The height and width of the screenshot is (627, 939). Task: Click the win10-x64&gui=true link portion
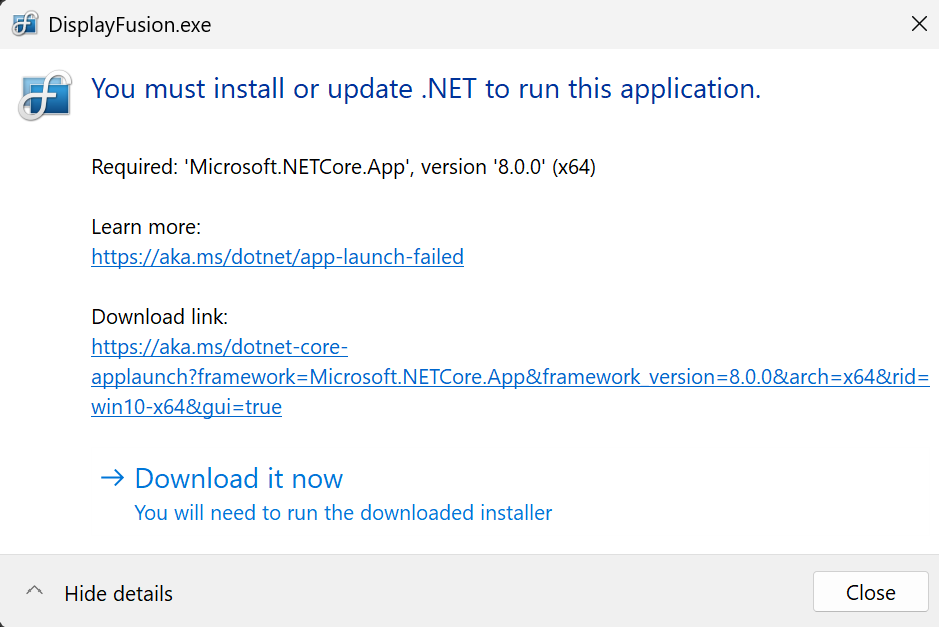[x=186, y=407]
